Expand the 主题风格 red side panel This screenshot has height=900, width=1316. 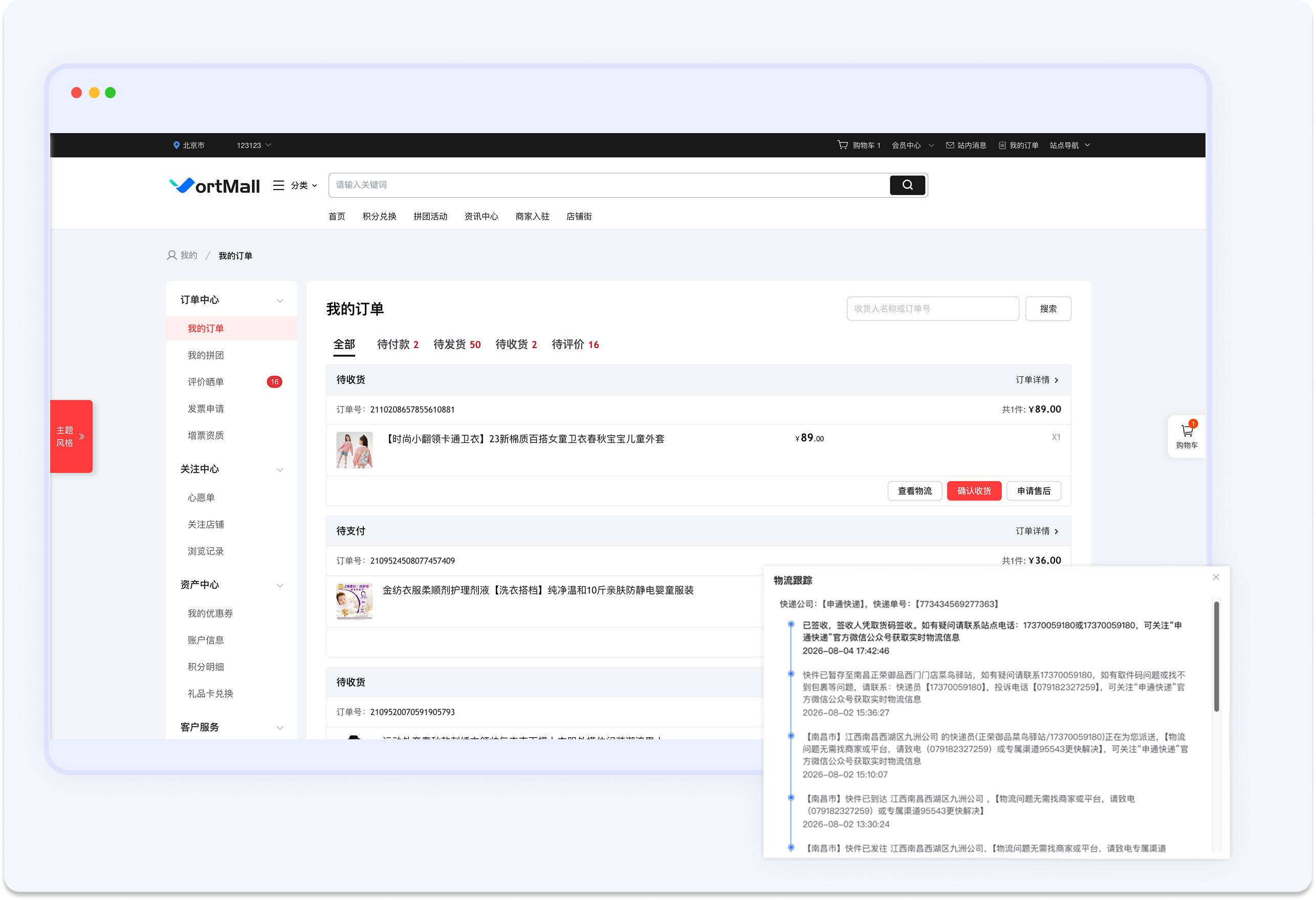pos(71,436)
